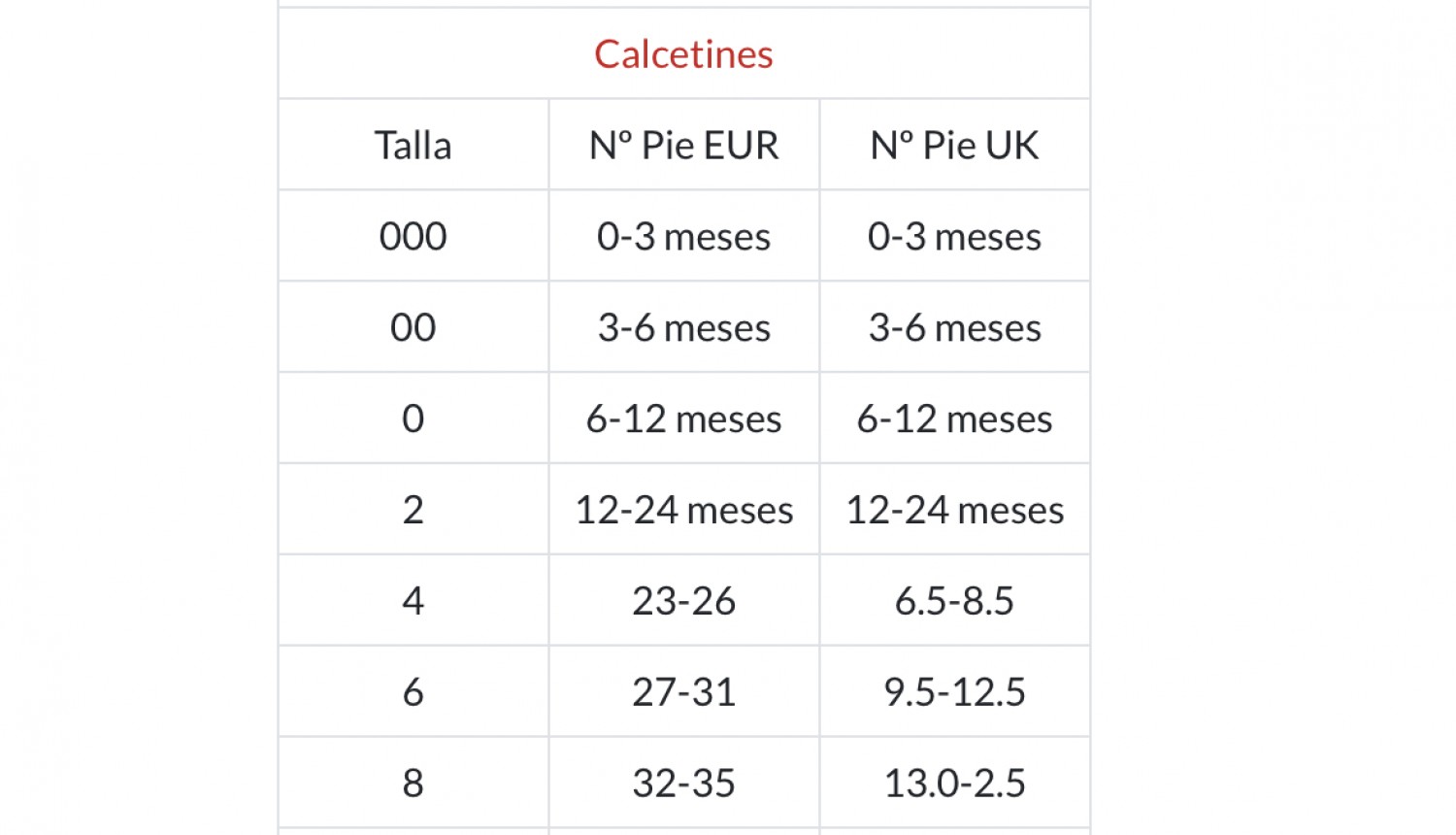The image size is (1456, 835).
Task: Select the 27-31 EUR cell
Action: click(x=683, y=692)
